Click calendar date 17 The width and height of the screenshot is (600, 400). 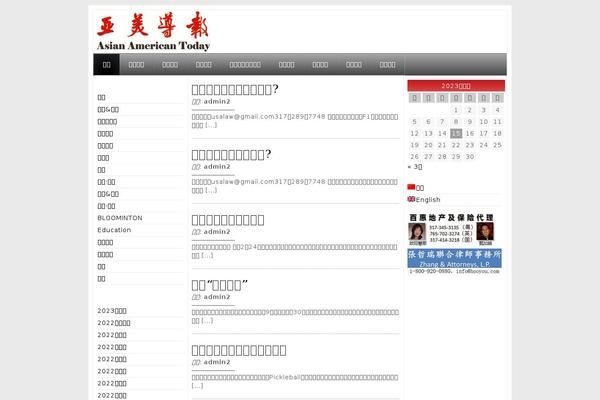pyautogui.click(x=483, y=133)
